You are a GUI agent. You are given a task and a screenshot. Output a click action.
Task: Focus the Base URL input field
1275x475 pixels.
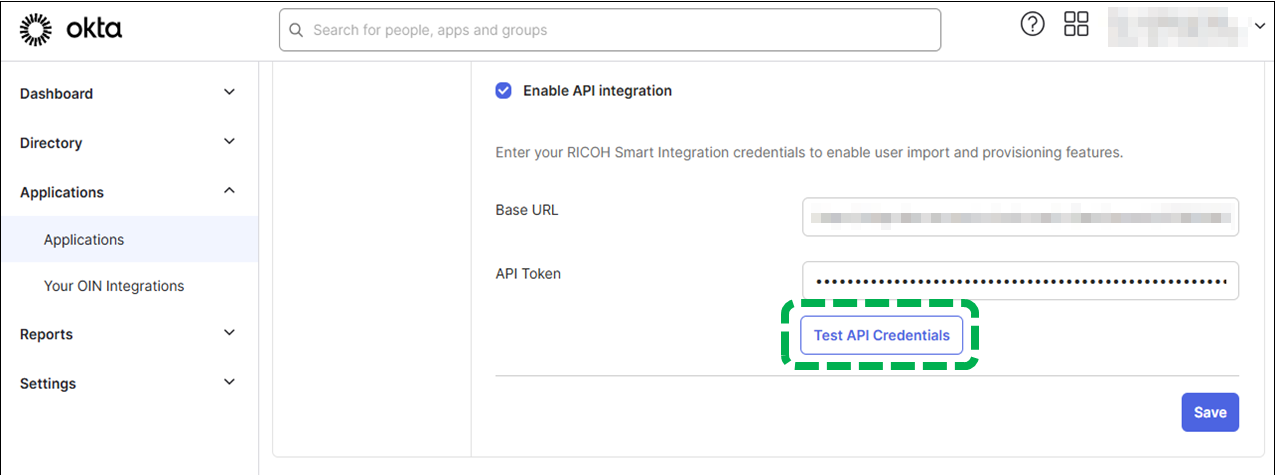click(1020, 216)
